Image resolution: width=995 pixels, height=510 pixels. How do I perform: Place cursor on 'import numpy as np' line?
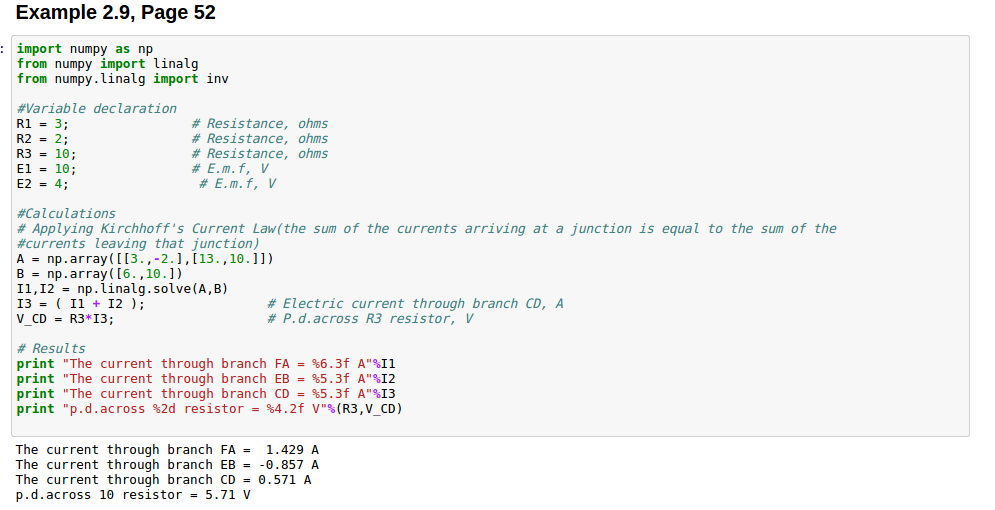point(84,49)
